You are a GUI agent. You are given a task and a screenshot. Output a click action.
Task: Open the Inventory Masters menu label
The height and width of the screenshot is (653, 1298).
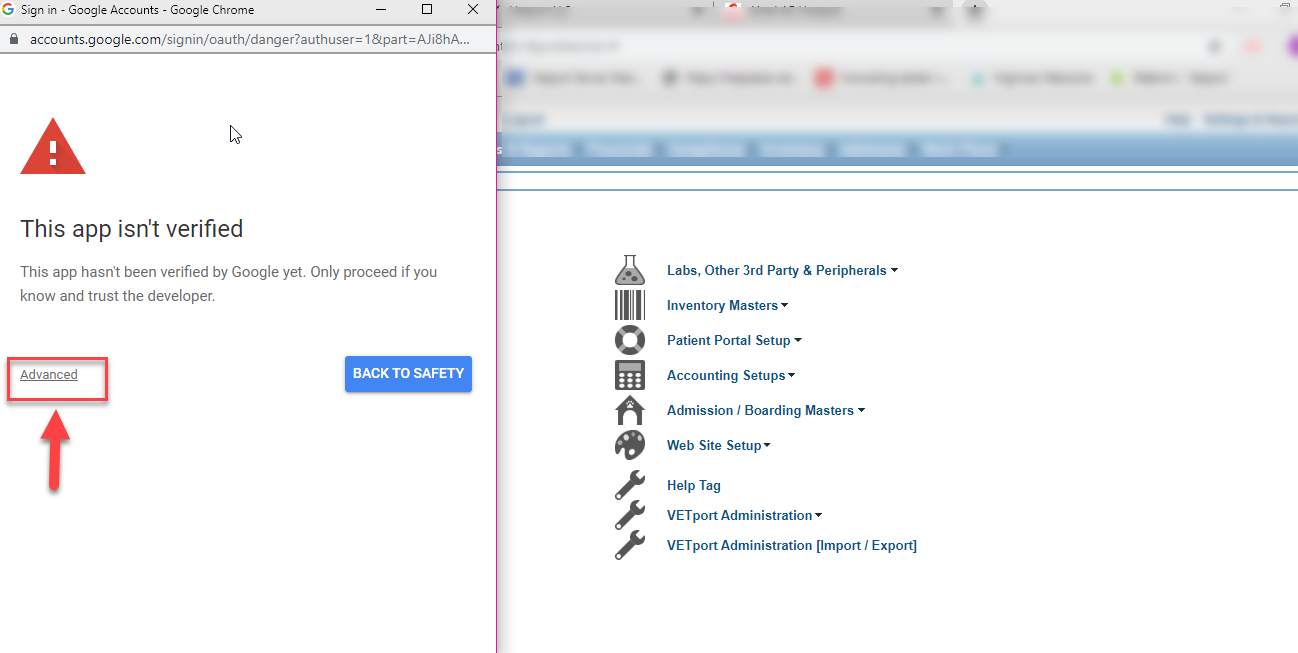pyautogui.click(x=722, y=305)
